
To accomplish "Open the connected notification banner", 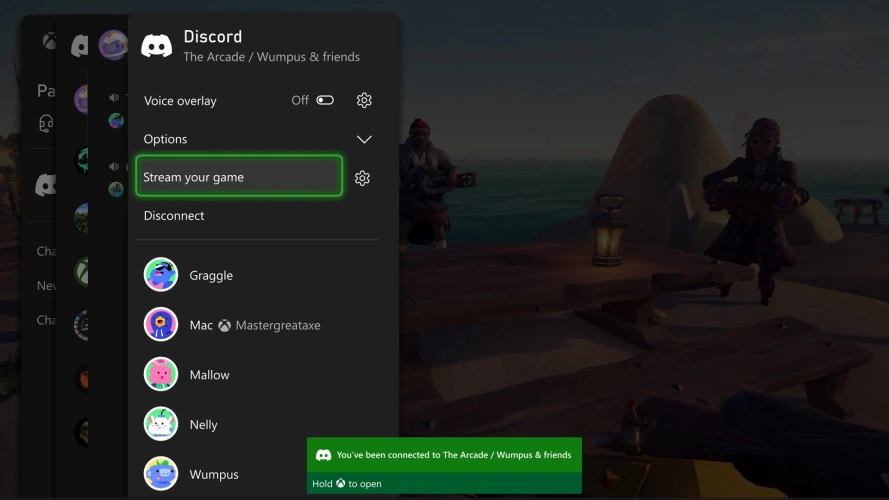I will point(444,455).
